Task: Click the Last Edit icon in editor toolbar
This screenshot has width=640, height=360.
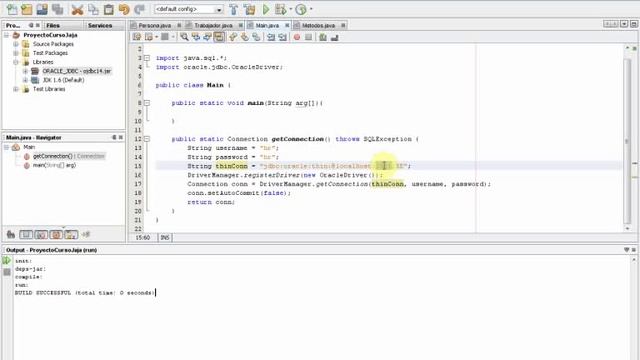Action: click(x=137, y=37)
